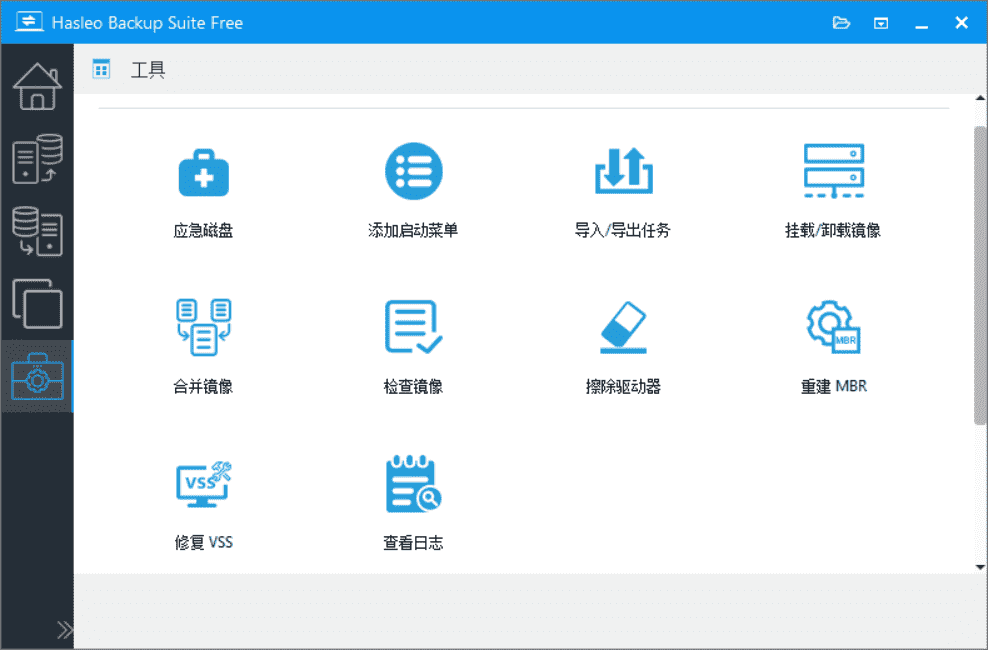Open the Clone sidebar tab
This screenshot has width=988, height=650.
click(37, 303)
